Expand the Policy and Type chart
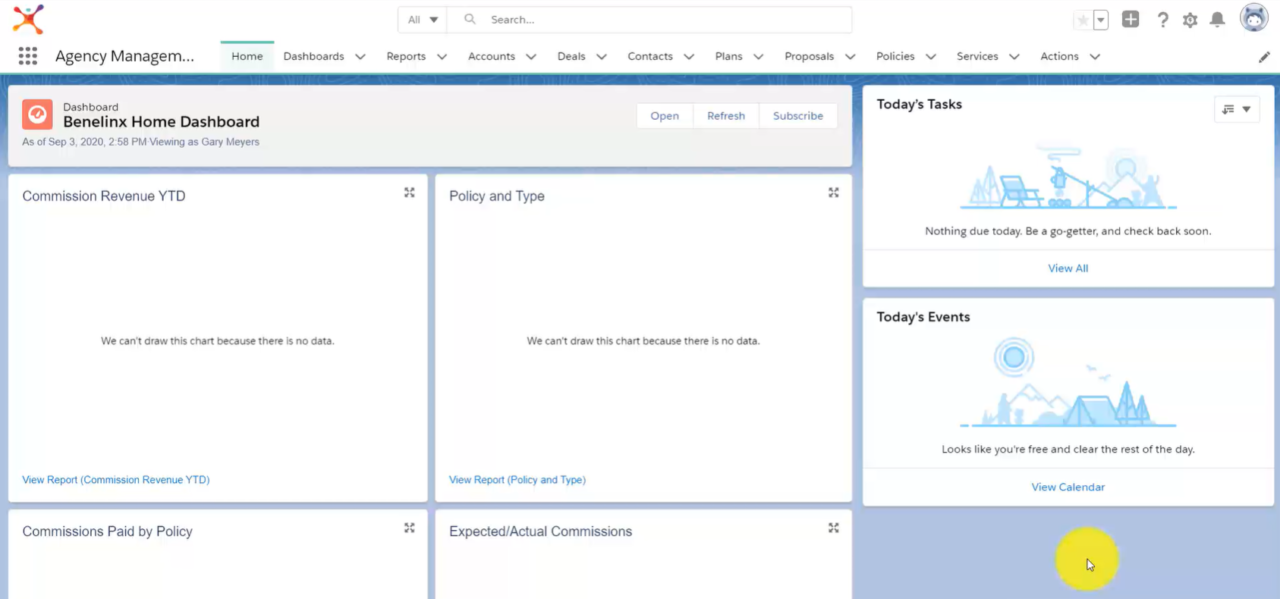This screenshot has width=1280, height=599. pos(833,192)
